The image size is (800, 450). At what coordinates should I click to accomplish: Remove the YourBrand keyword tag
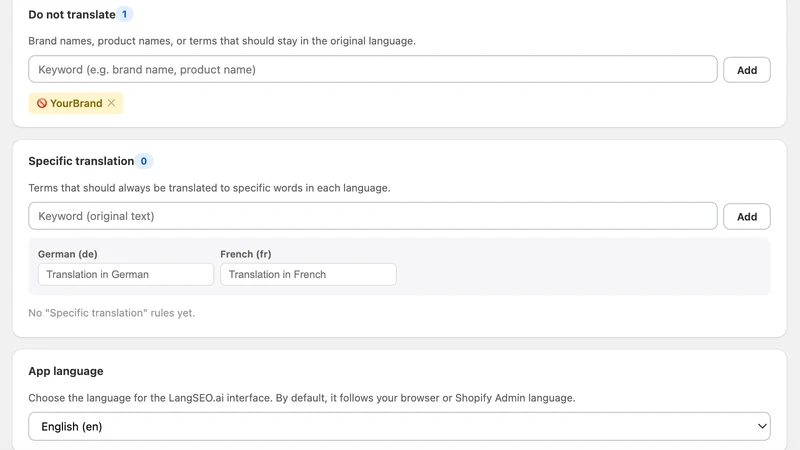coord(111,103)
